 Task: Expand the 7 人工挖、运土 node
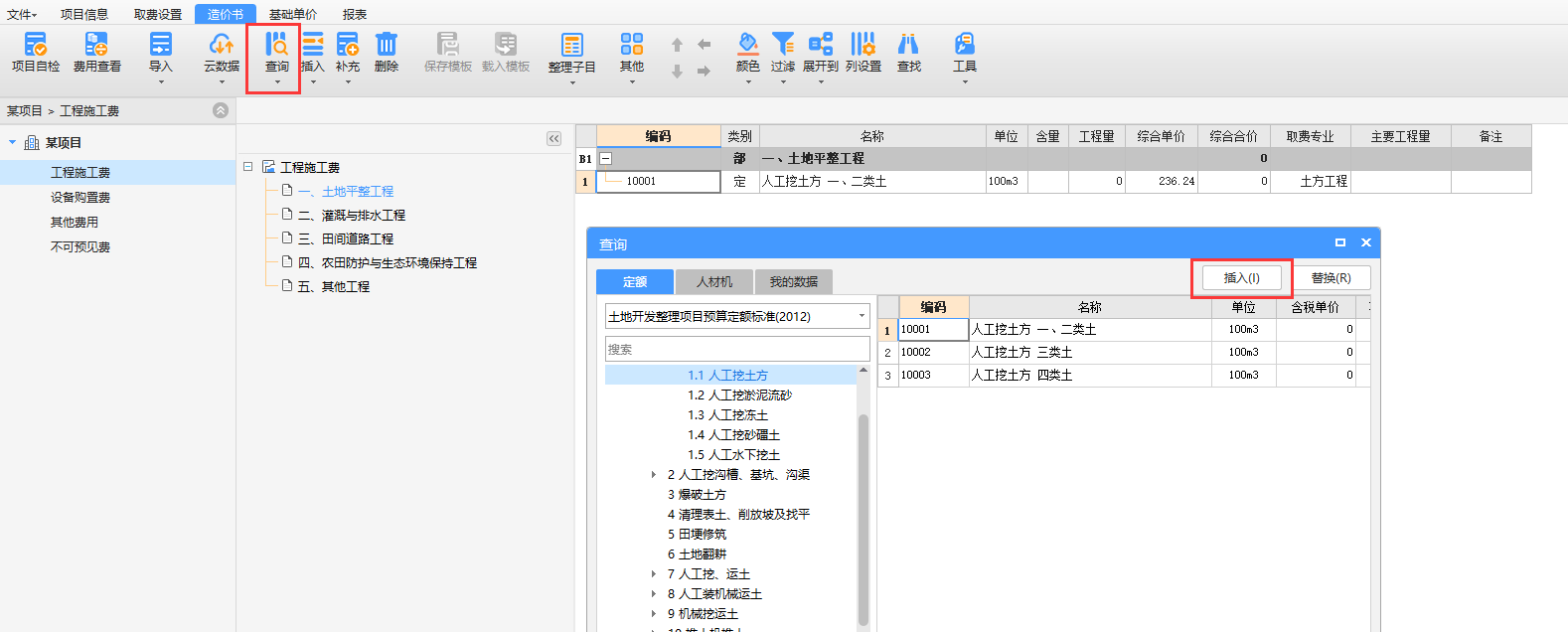click(653, 574)
